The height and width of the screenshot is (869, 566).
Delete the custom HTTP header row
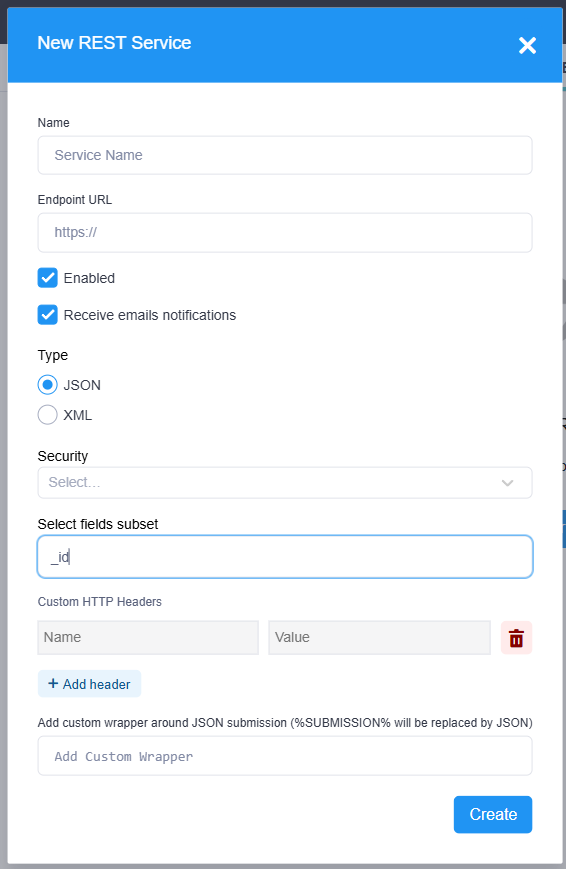pyautogui.click(x=516, y=638)
